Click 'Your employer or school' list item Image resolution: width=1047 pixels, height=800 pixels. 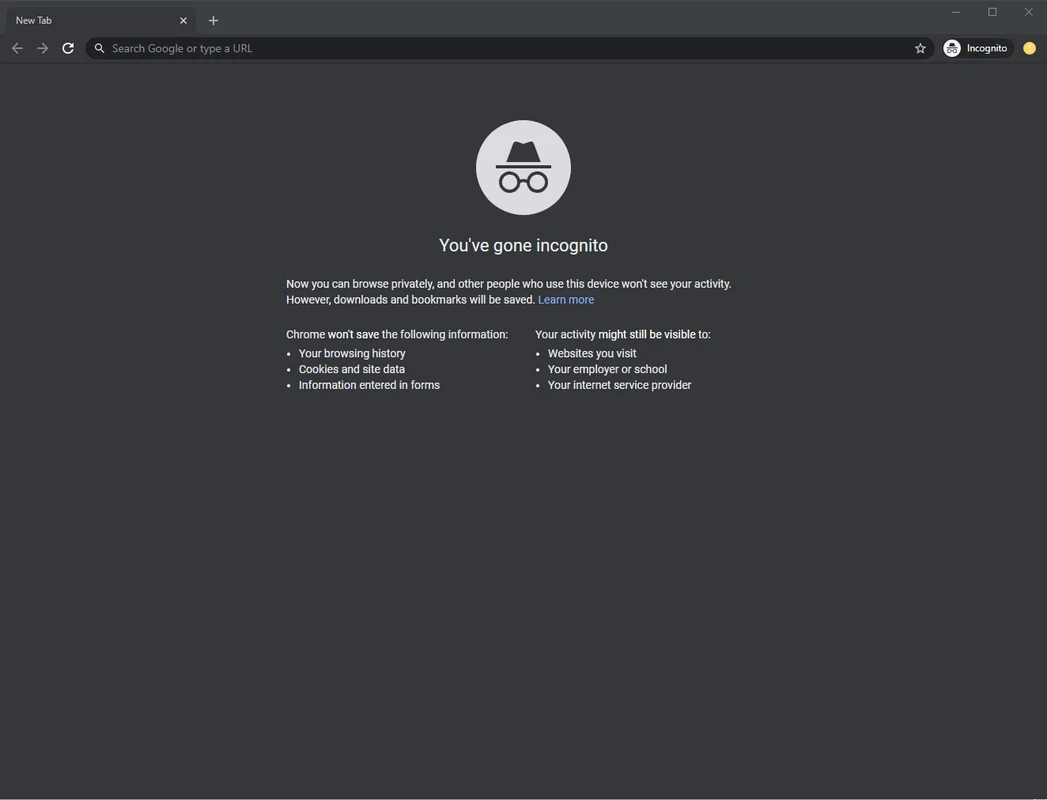607,369
